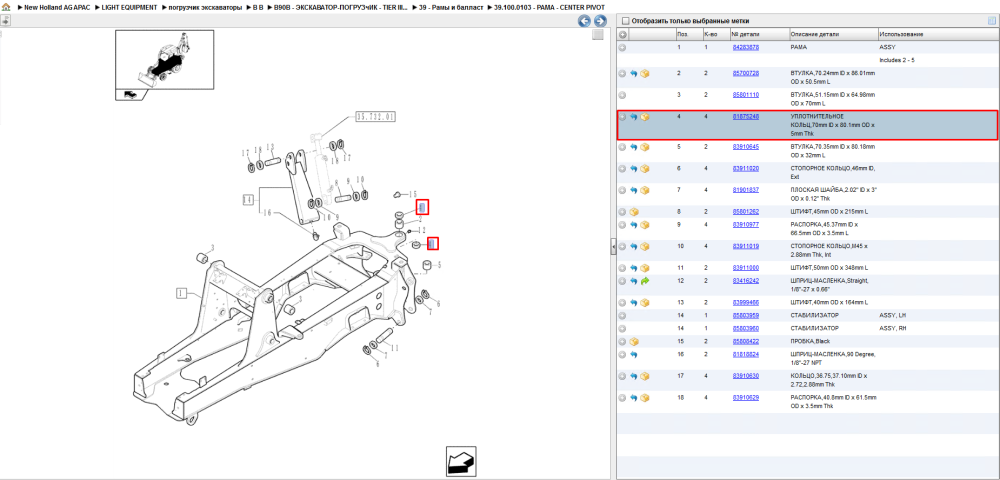This screenshot has width=1000, height=480.
Task: Click the 'Поз.' column header
Action: coord(688,34)
